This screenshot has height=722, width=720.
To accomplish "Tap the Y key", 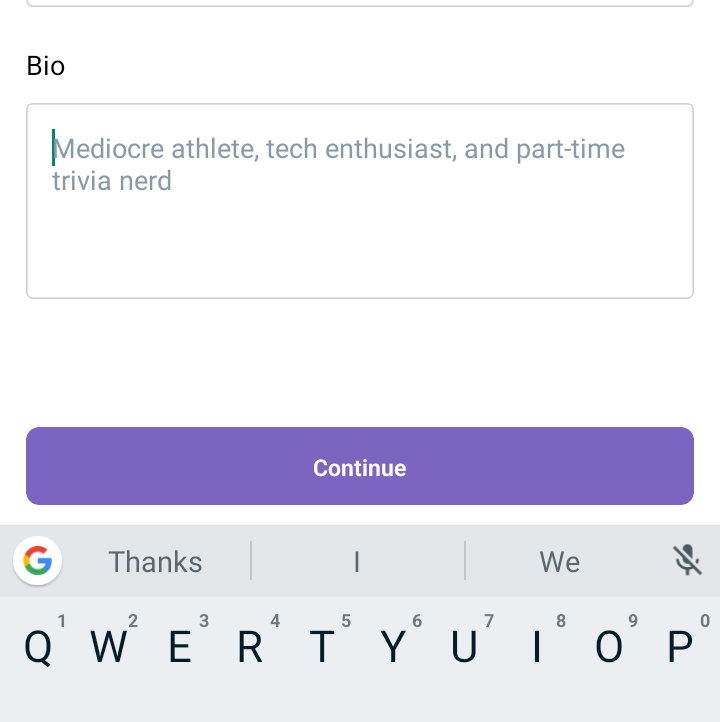I will [x=393, y=646].
